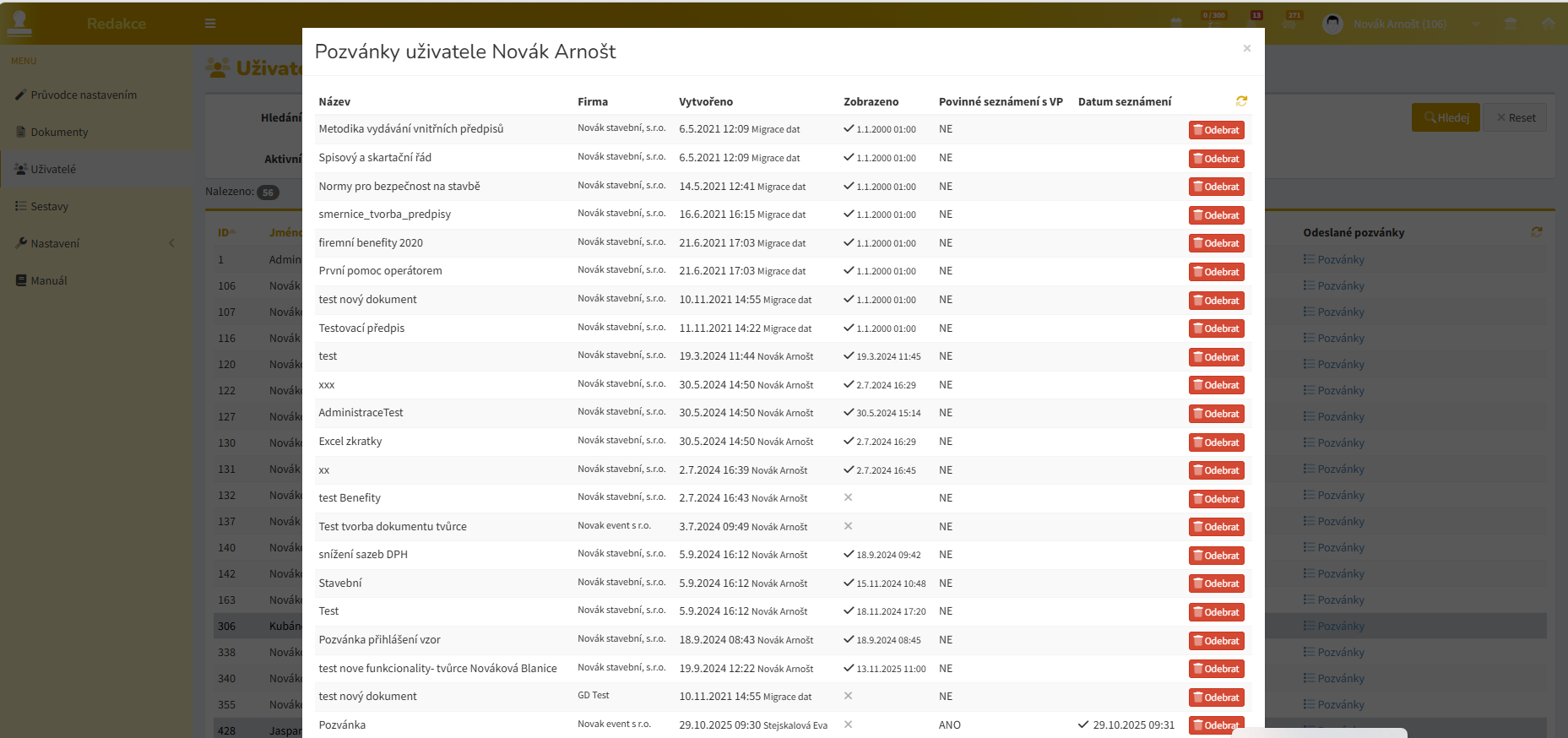Refresh the invitations list in the dialog
This screenshot has width=1568, height=738.
point(1241,101)
